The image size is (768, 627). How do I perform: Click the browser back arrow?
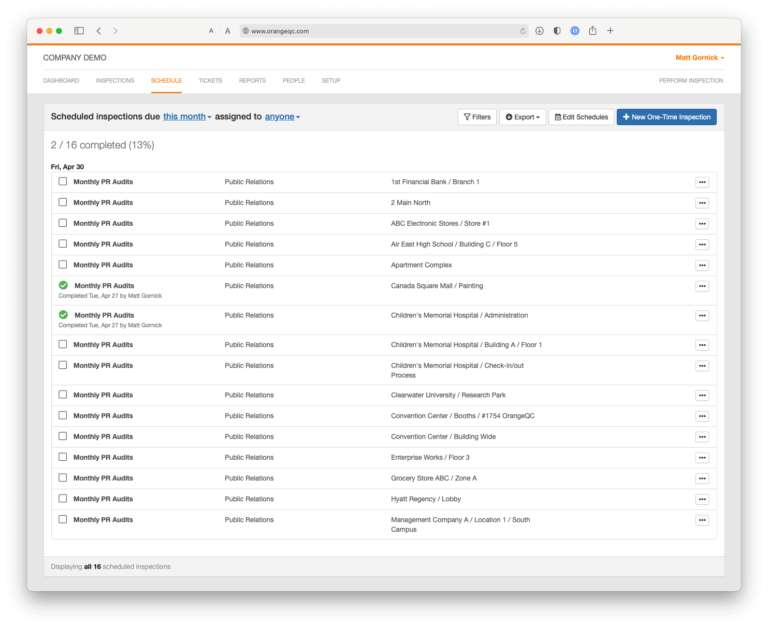98,31
